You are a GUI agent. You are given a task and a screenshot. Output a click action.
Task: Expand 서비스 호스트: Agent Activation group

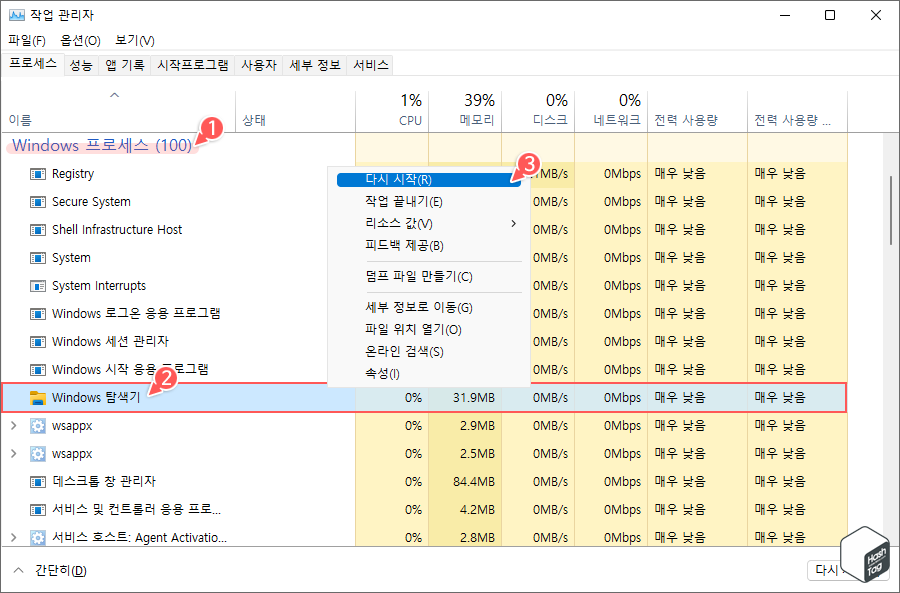14,538
